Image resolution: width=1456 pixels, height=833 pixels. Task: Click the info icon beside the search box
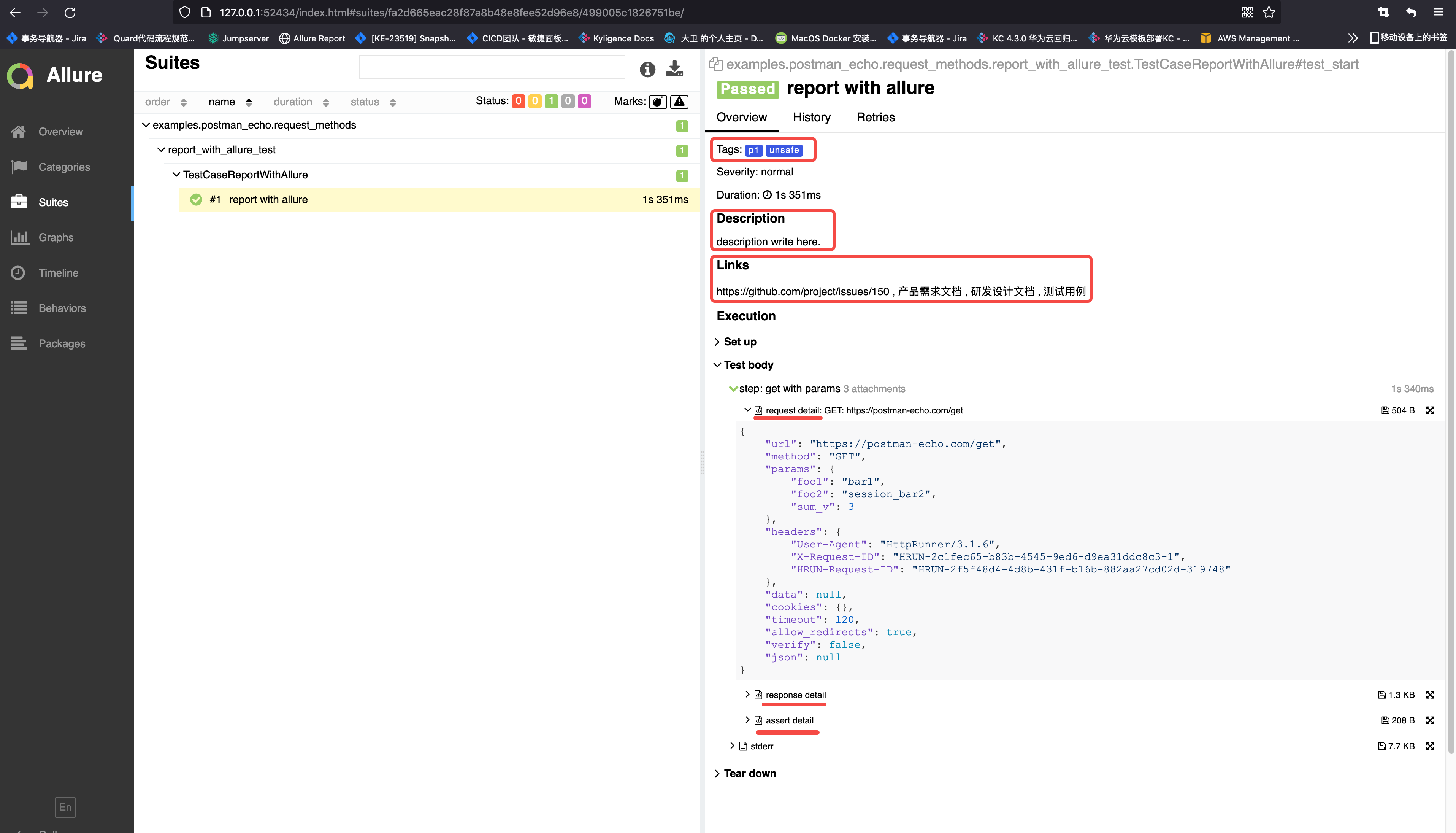[x=647, y=69]
